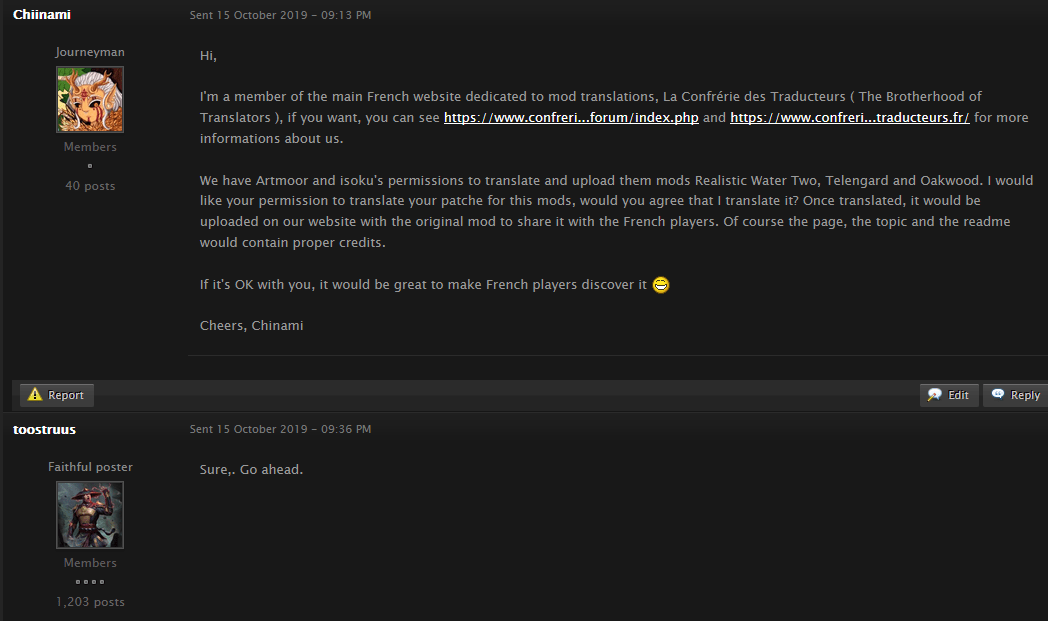Click the single rank pip under Chiinami's Members label
Image resolution: width=1048 pixels, height=621 pixels.
(x=90, y=166)
